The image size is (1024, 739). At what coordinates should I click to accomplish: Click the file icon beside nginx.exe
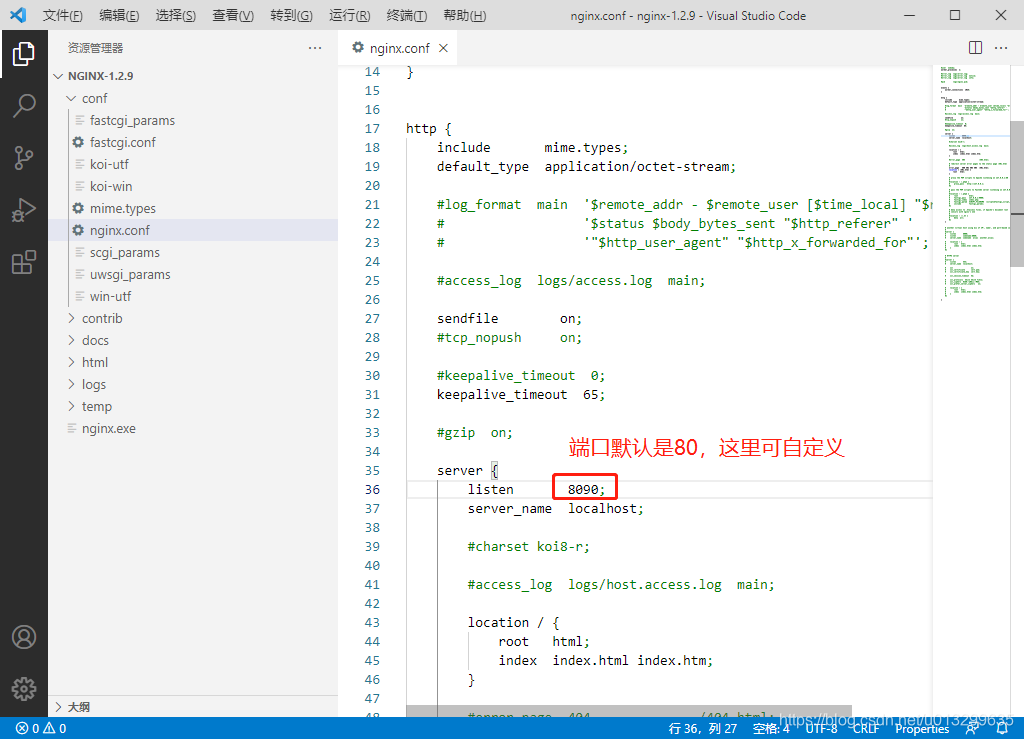[x=72, y=429]
